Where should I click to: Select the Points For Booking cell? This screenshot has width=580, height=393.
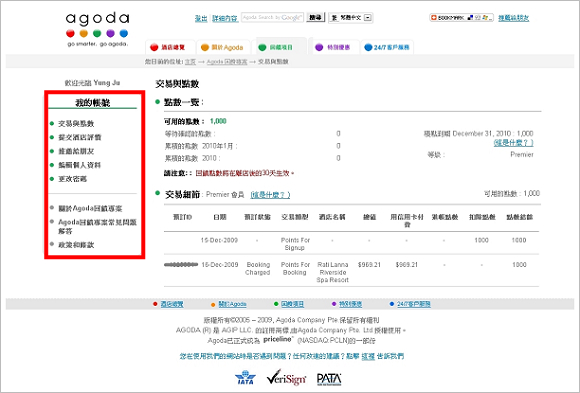[x=295, y=269]
